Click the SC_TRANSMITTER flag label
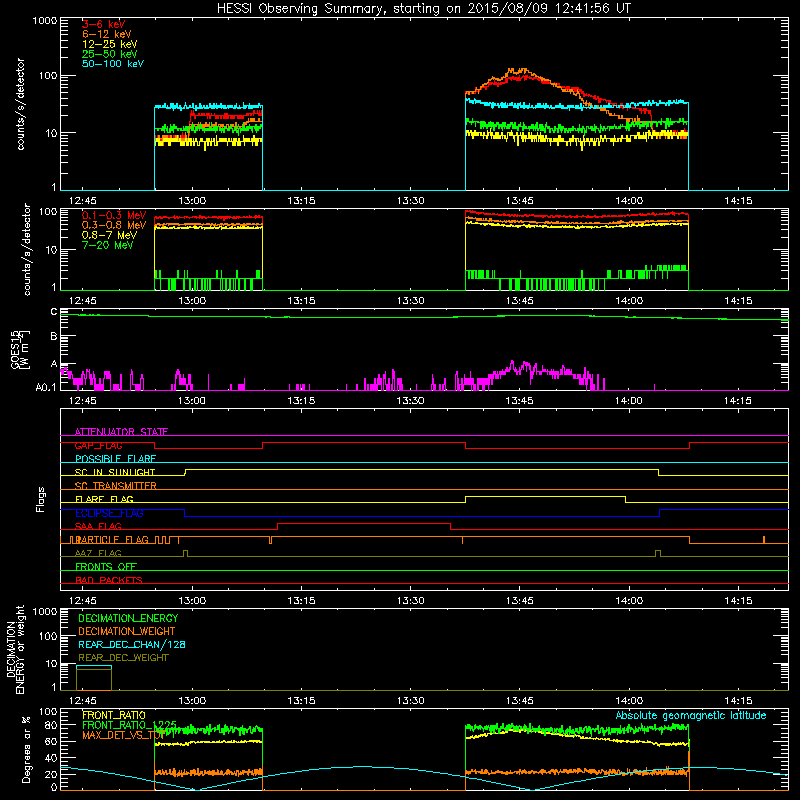This screenshot has width=800, height=800. point(115,486)
